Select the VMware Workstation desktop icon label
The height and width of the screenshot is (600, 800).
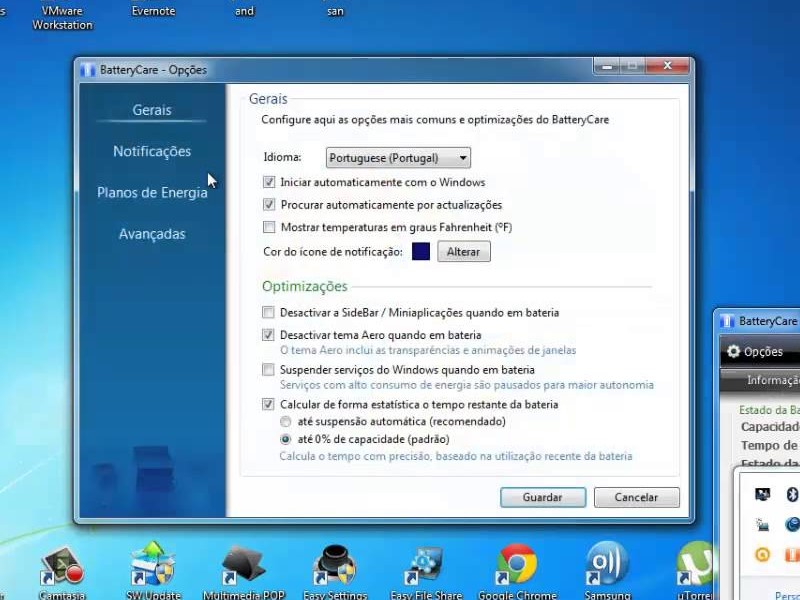tap(62, 18)
